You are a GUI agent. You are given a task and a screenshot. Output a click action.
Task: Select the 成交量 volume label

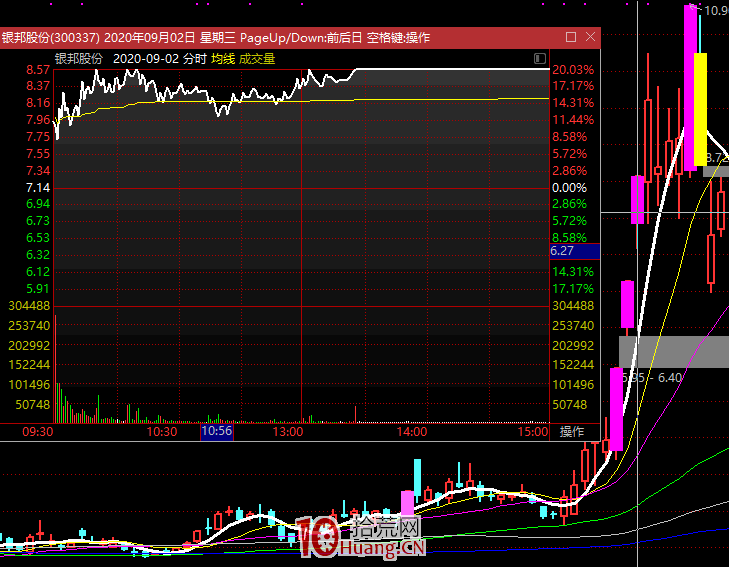257,59
